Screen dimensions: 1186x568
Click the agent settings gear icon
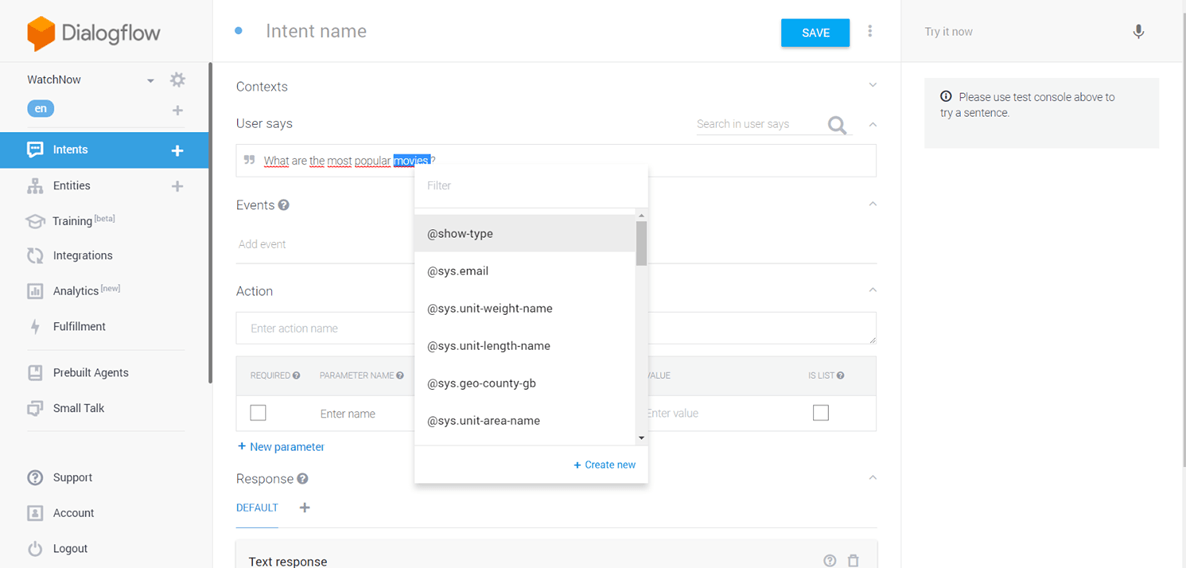pyautogui.click(x=178, y=80)
